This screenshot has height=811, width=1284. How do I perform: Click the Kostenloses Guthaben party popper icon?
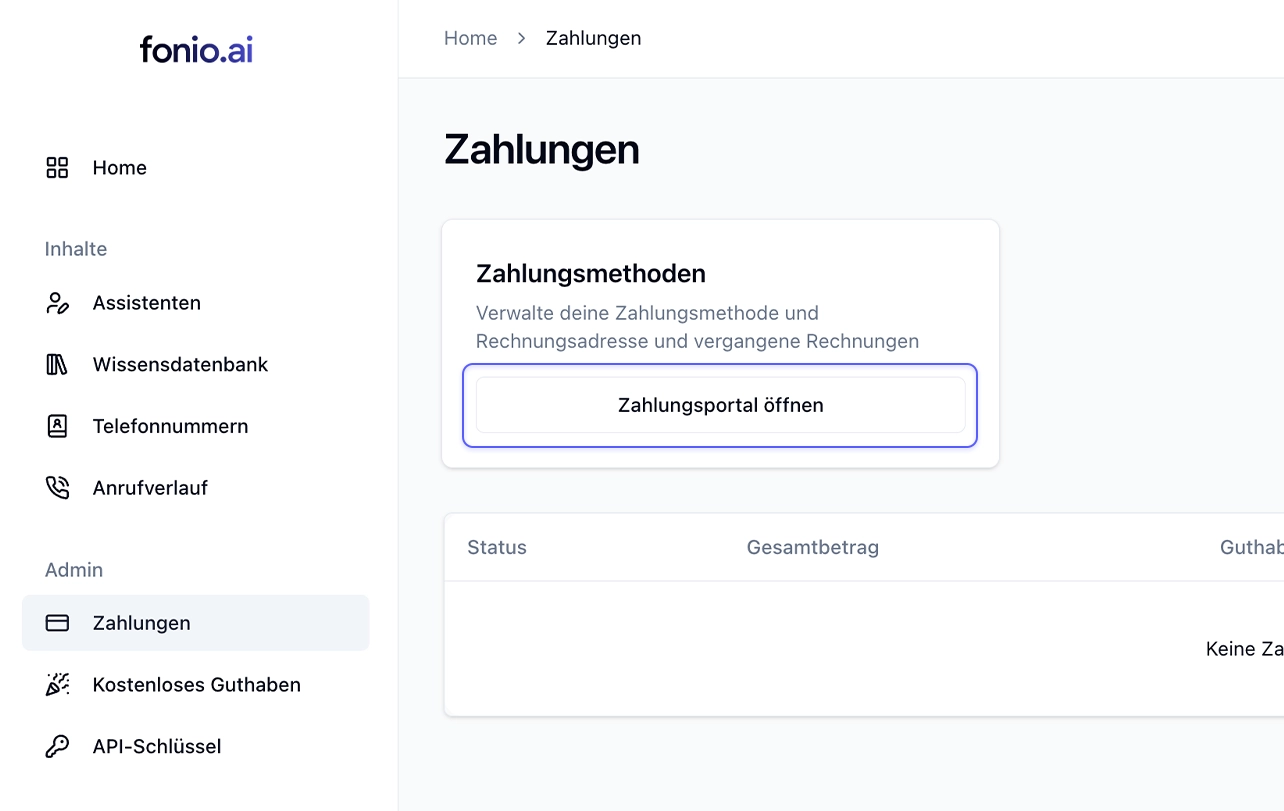pos(57,685)
